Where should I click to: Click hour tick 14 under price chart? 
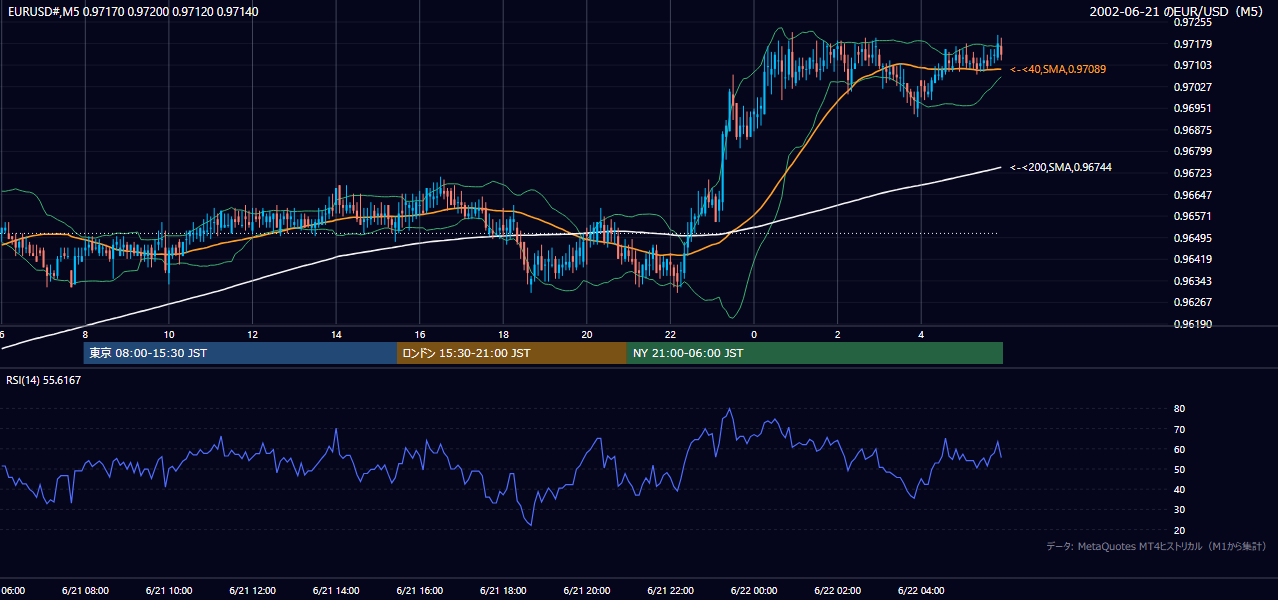click(x=336, y=334)
